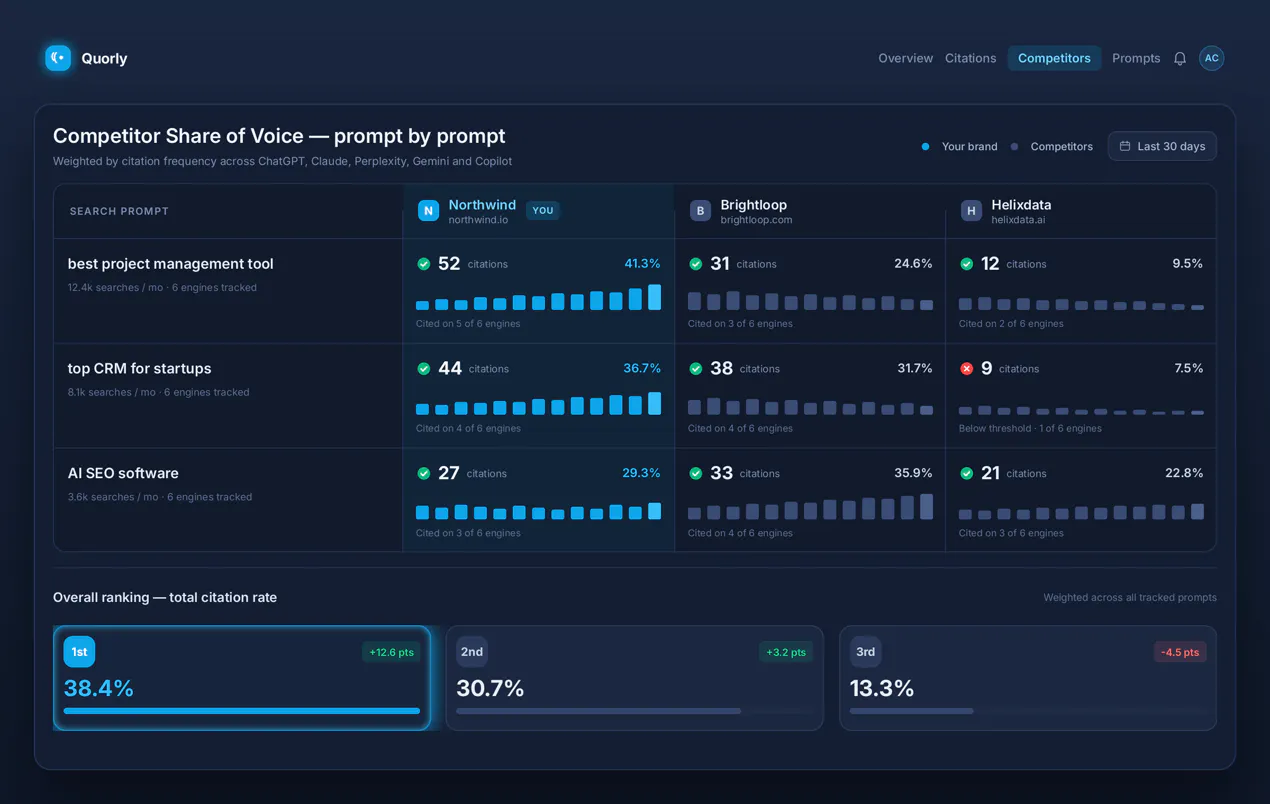Click the 41.3% share value
The width and height of the screenshot is (1270, 804).
coord(642,264)
